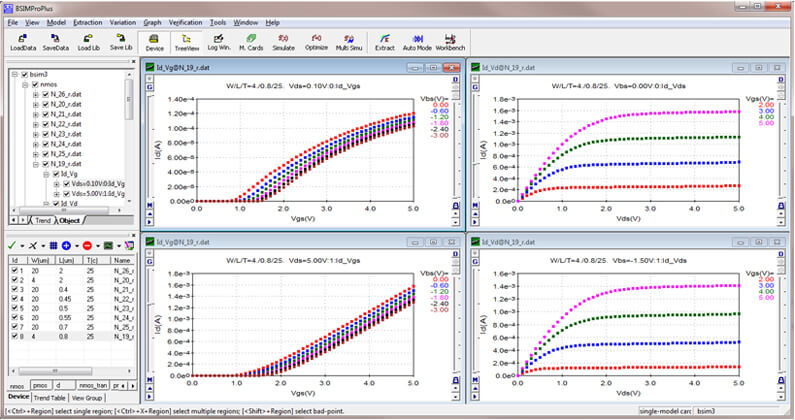
Task: Uncheck device row 1 in the device table
Action: point(15,270)
